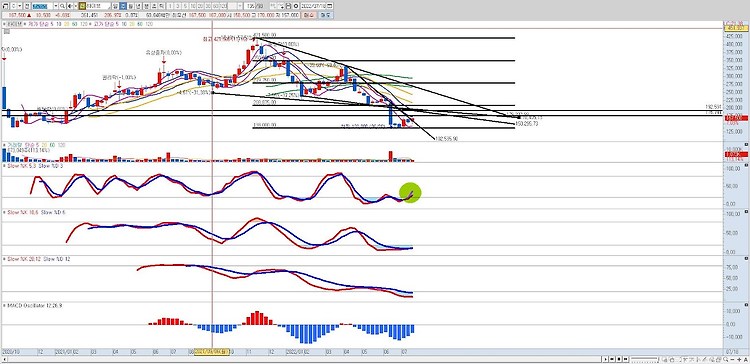Screen dimensions: 750x364
Task: Click the 150,295.70 trendline end label
Action: coord(527,123)
